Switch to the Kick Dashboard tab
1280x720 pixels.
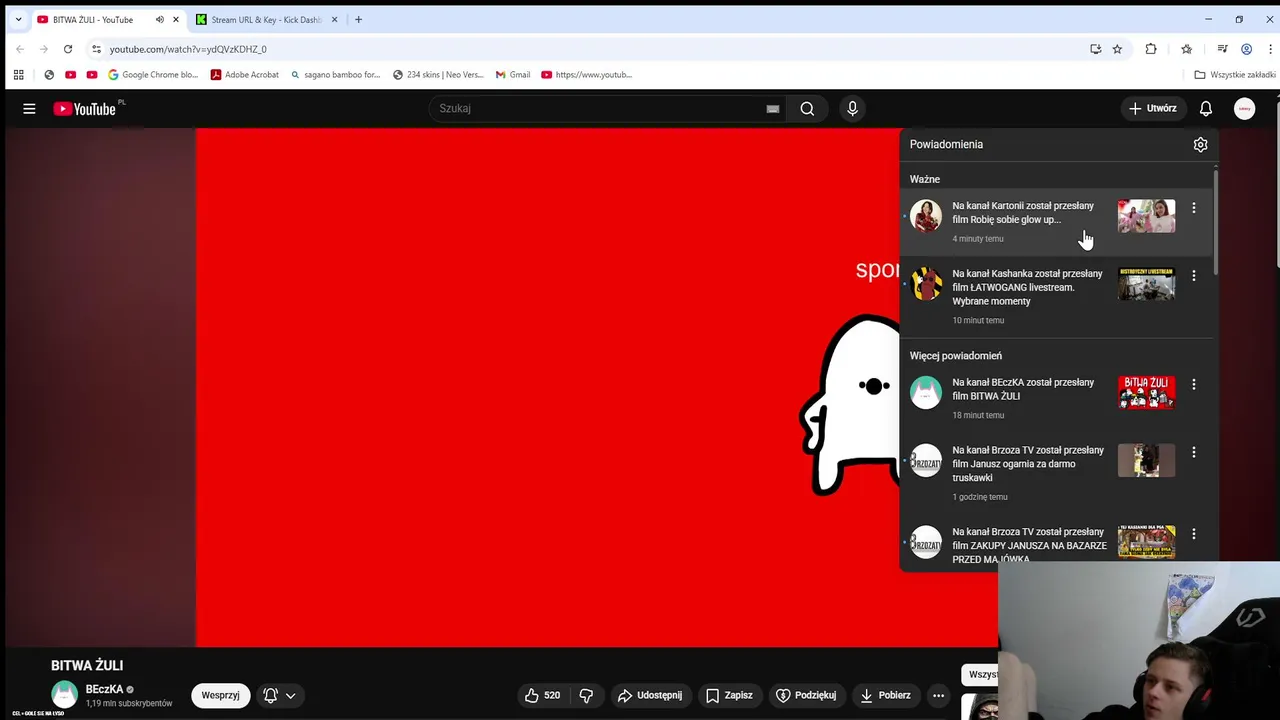coord(267,19)
